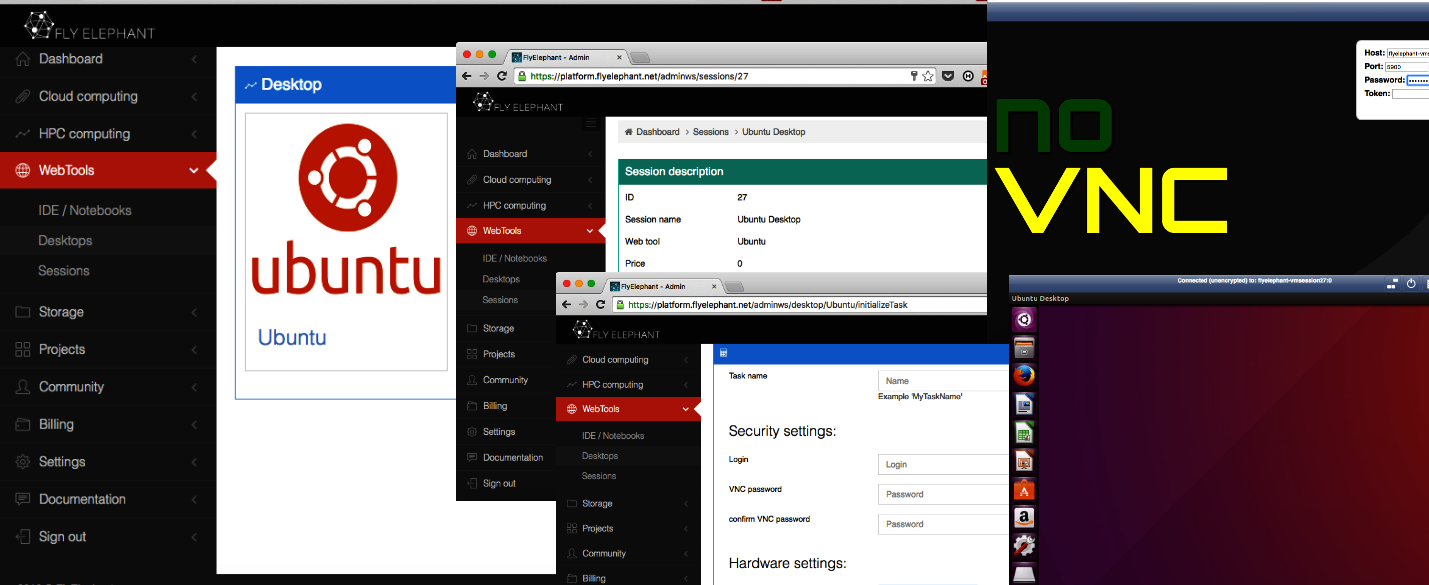Click the large Ubuntu logo thumbnail
This screenshot has height=585, width=1429.
pyautogui.click(x=346, y=211)
